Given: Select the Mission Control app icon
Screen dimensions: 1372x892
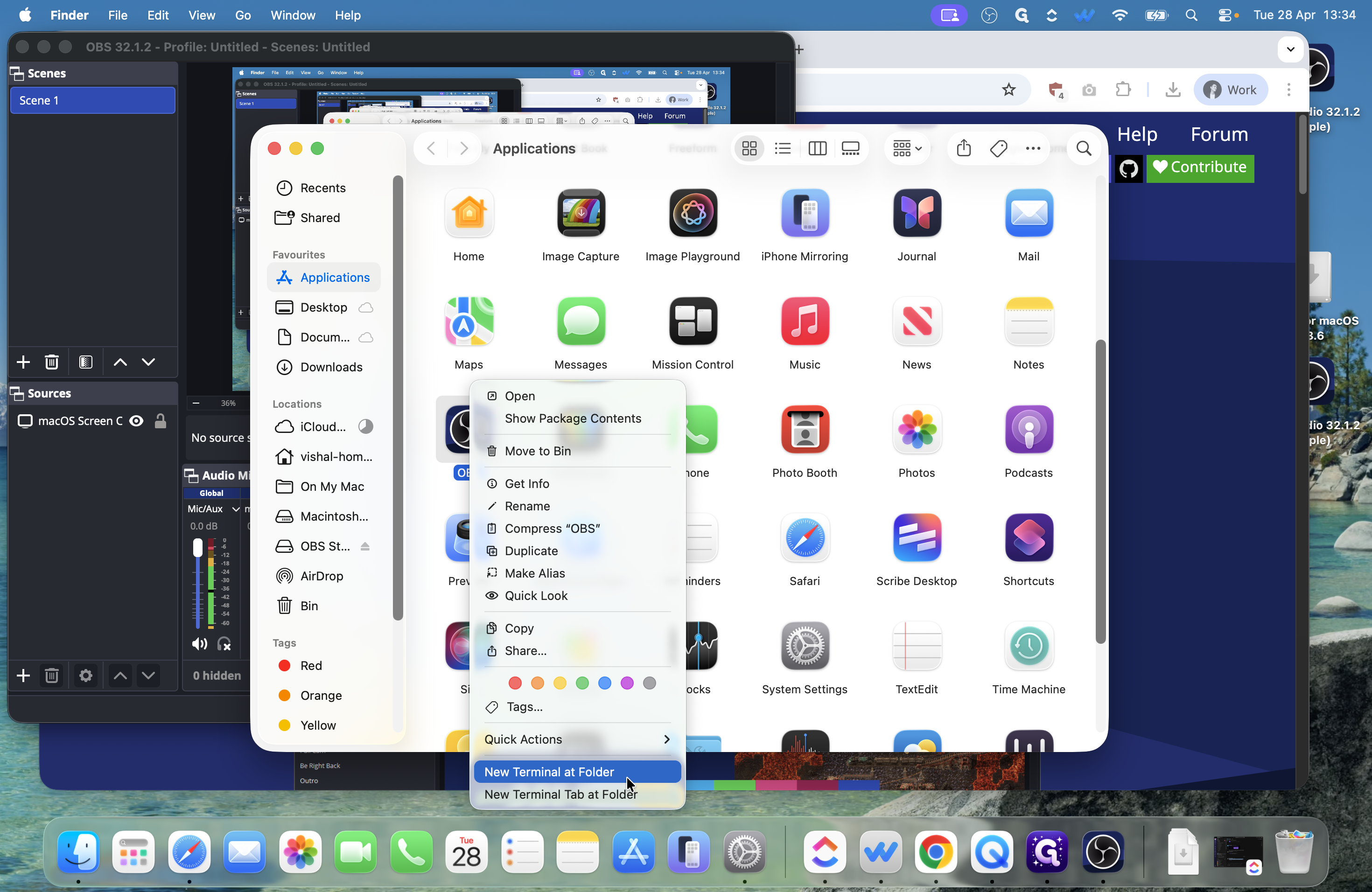Looking at the screenshot, I should [693, 321].
